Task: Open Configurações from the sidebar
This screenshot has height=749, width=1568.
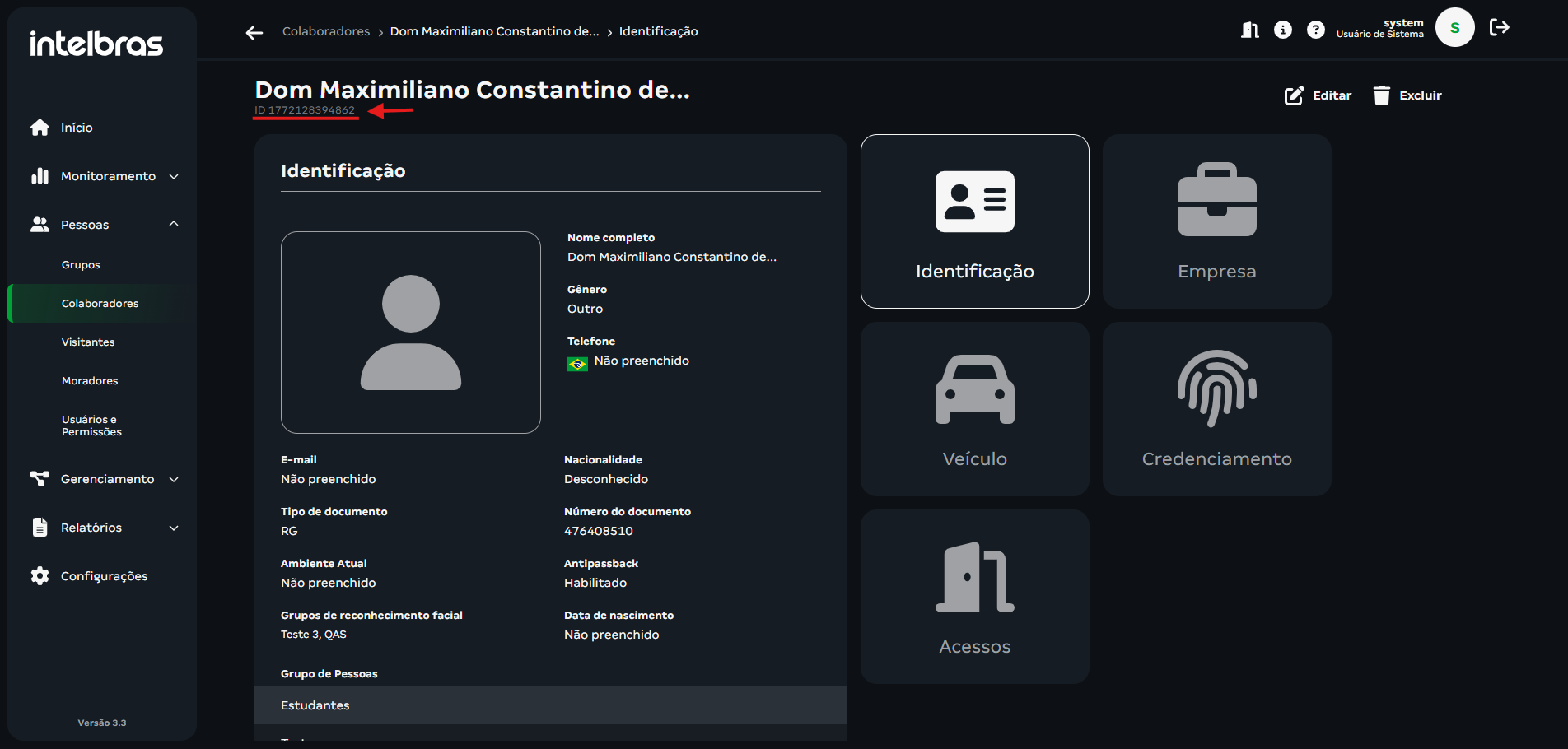Action: tap(104, 576)
